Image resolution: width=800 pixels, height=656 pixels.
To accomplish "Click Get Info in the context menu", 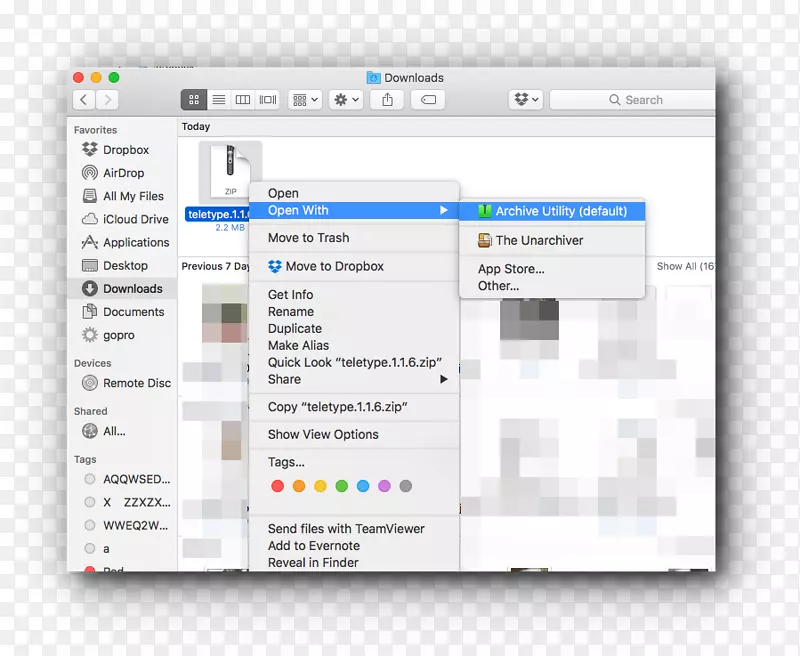I will pyautogui.click(x=290, y=295).
